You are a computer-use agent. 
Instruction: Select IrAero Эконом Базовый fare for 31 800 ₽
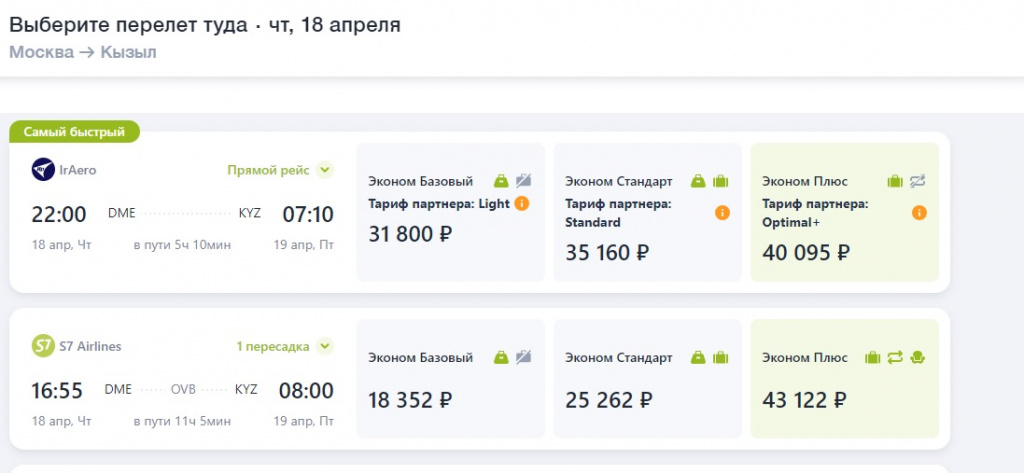tap(451, 212)
